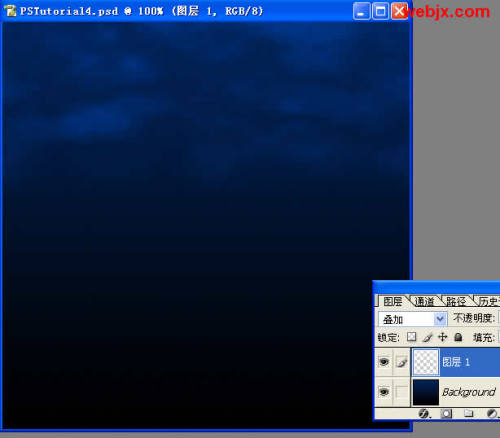Screen dimensions: 500x438
Task: Click the lock all padlock icon
Action: pos(458,337)
